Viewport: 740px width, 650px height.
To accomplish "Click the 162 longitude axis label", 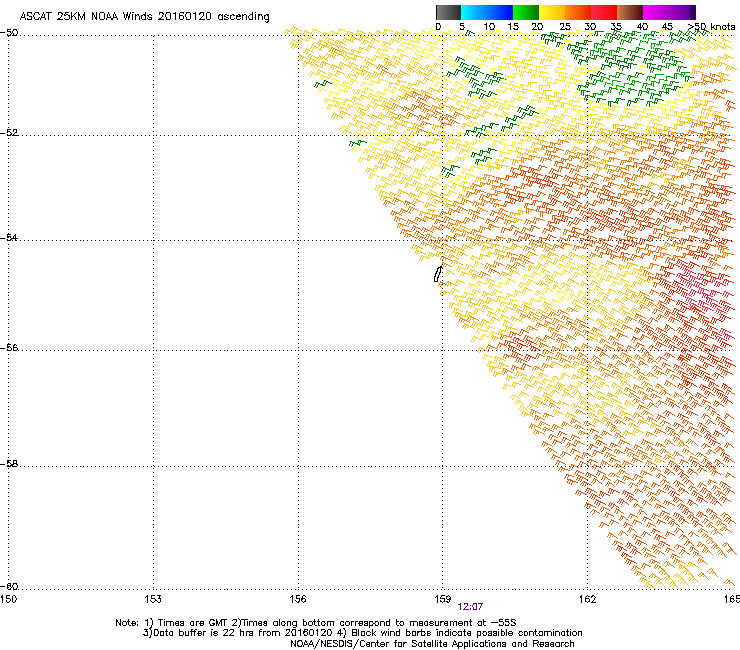I will pos(588,599).
